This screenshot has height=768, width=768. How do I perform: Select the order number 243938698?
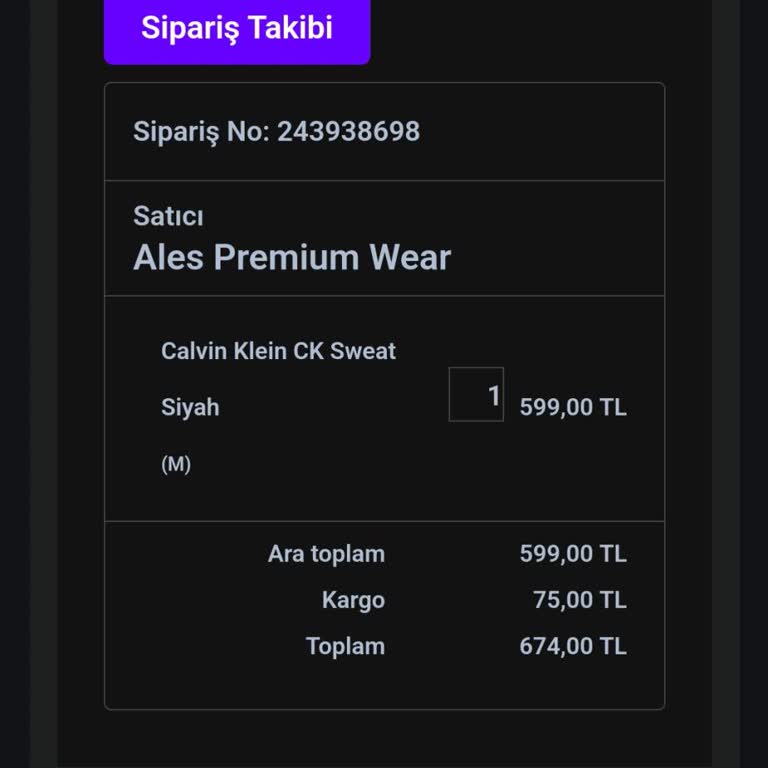tap(348, 131)
